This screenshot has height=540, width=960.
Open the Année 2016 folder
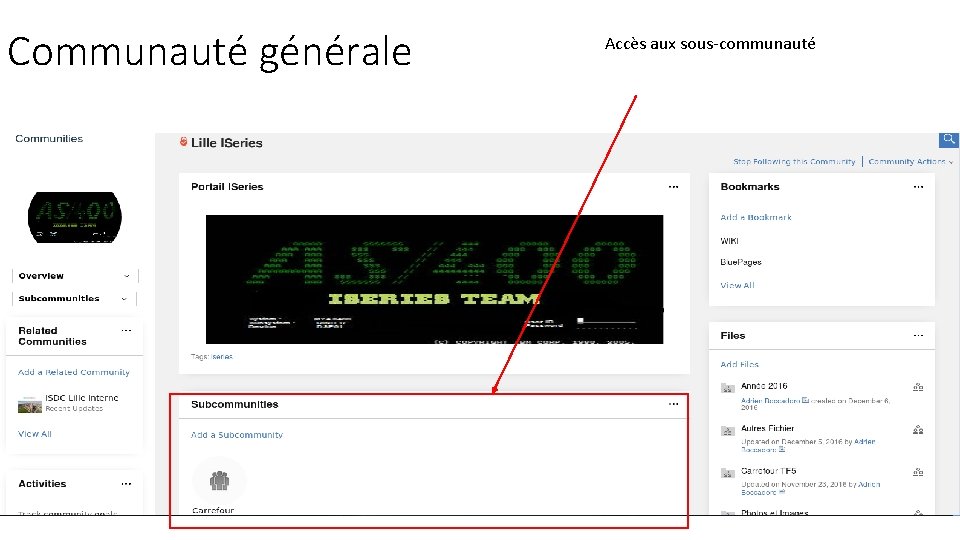(x=764, y=386)
